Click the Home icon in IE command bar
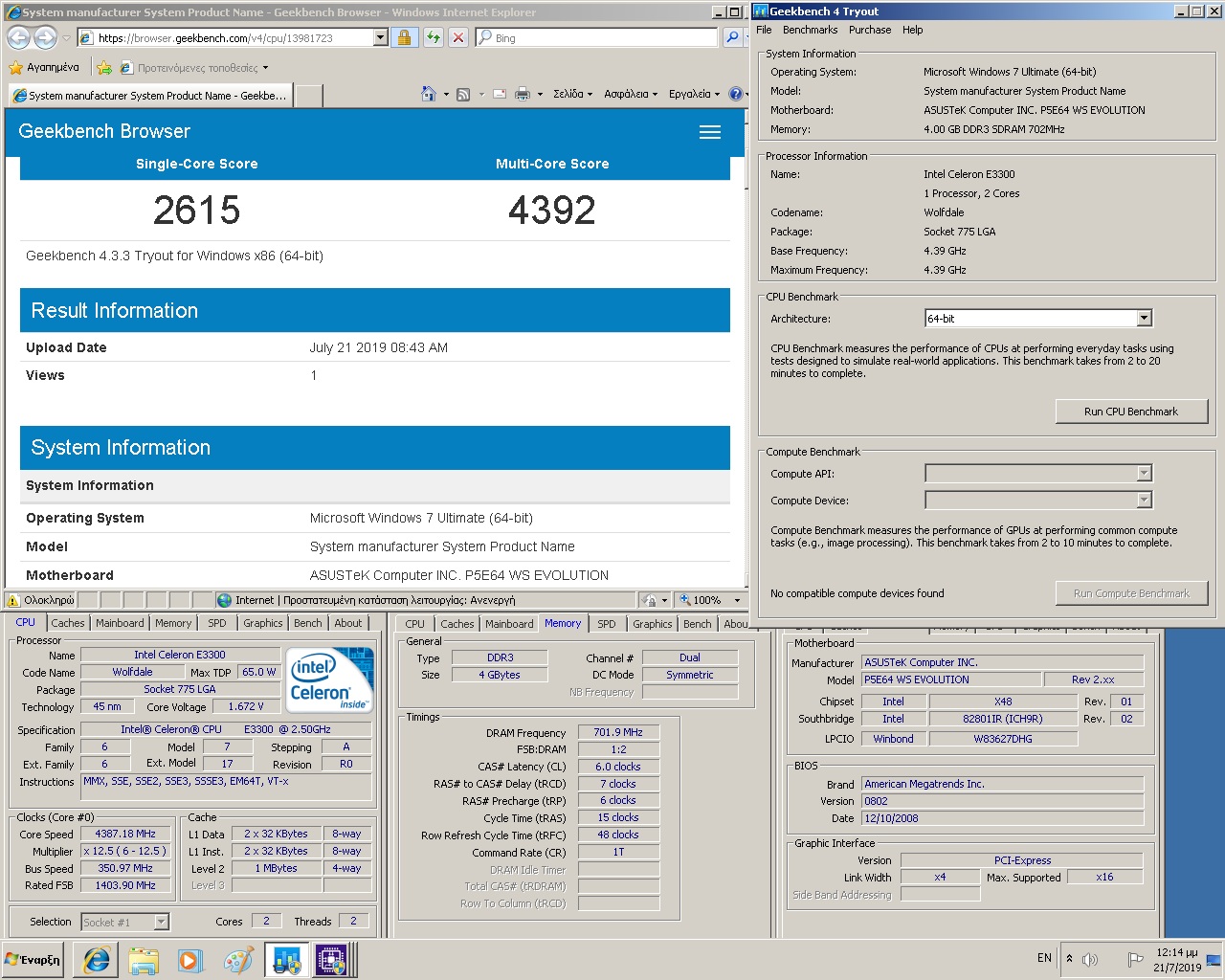1225x980 pixels. [429, 94]
